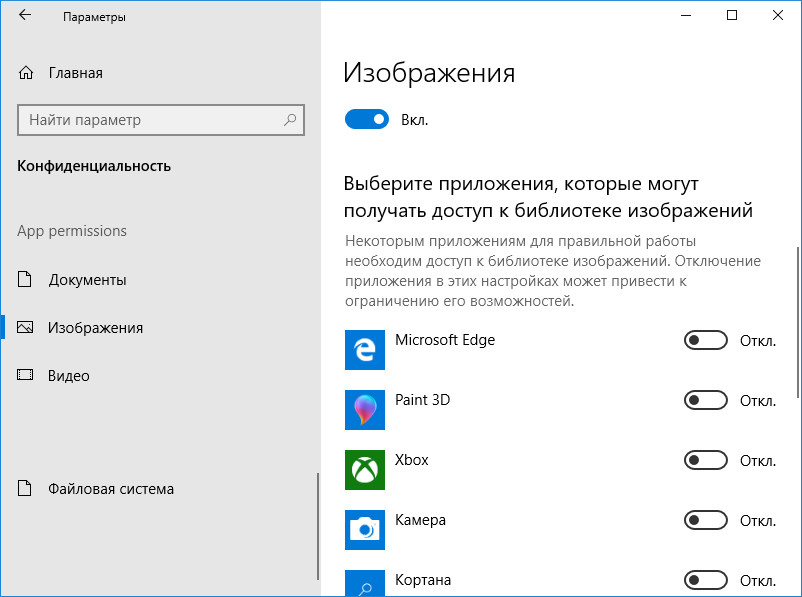Click the Xbox app icon
The height and width of the screenshot is (597, 802).
pyautogui.click(x=365, y=470)
